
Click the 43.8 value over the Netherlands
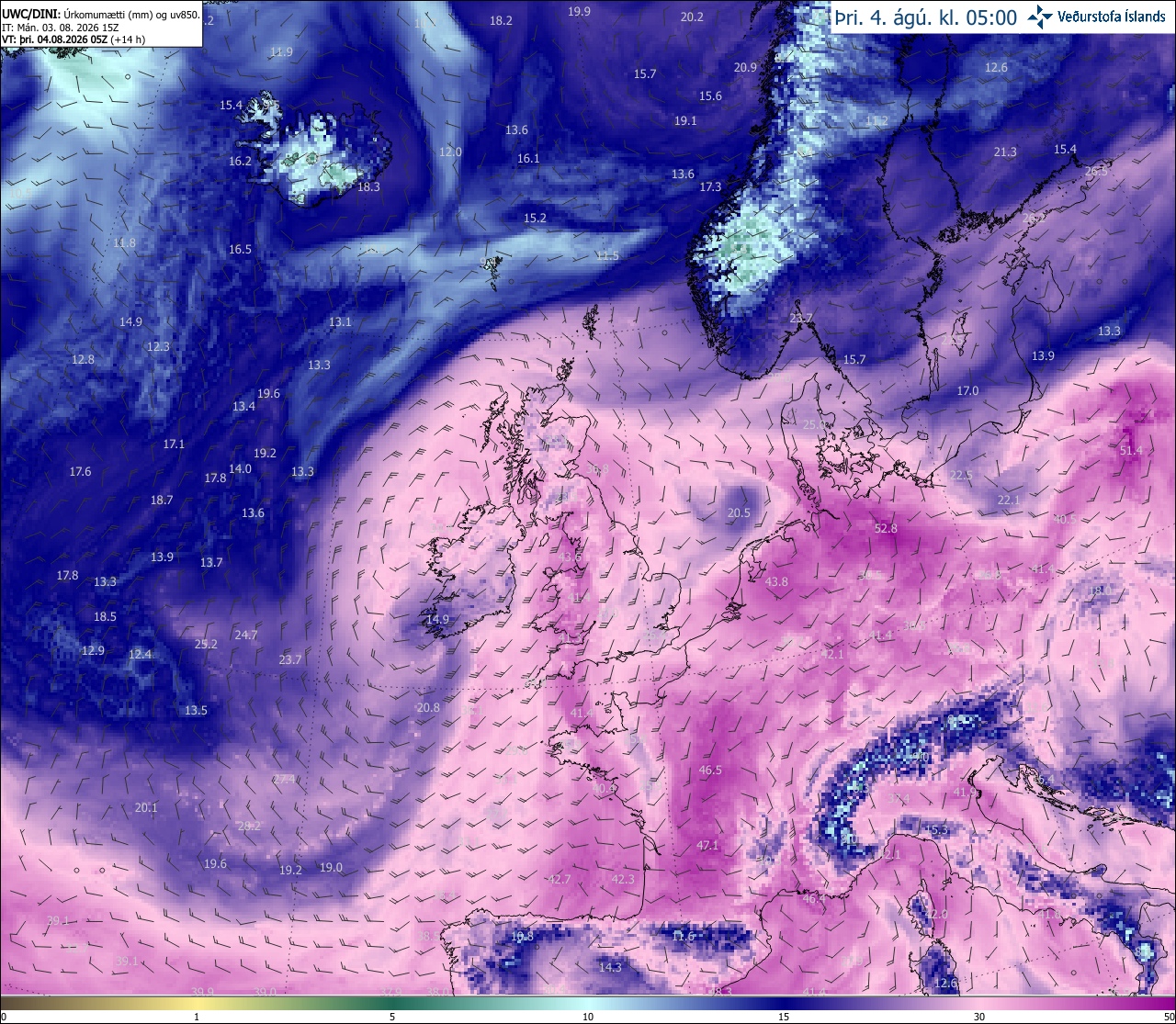click(x=776, y=582)
